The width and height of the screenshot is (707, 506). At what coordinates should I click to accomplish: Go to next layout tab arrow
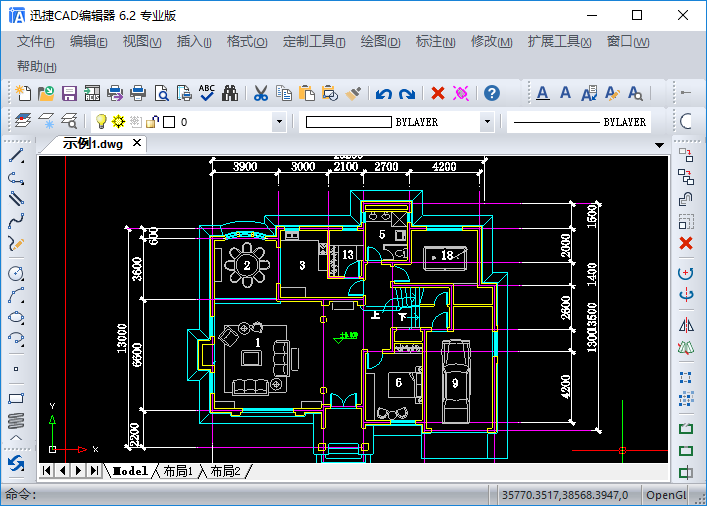pyautogui.click(x=78, y=471)
